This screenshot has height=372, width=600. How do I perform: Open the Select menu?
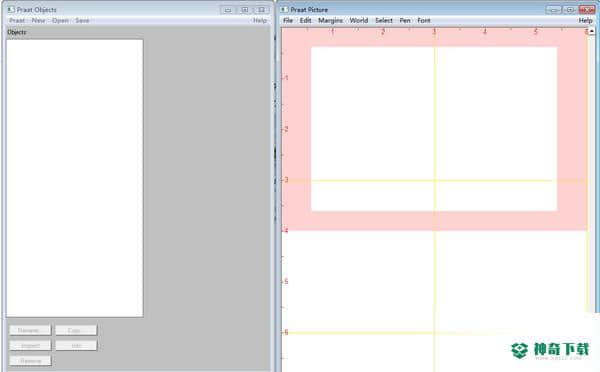point(384,21)
